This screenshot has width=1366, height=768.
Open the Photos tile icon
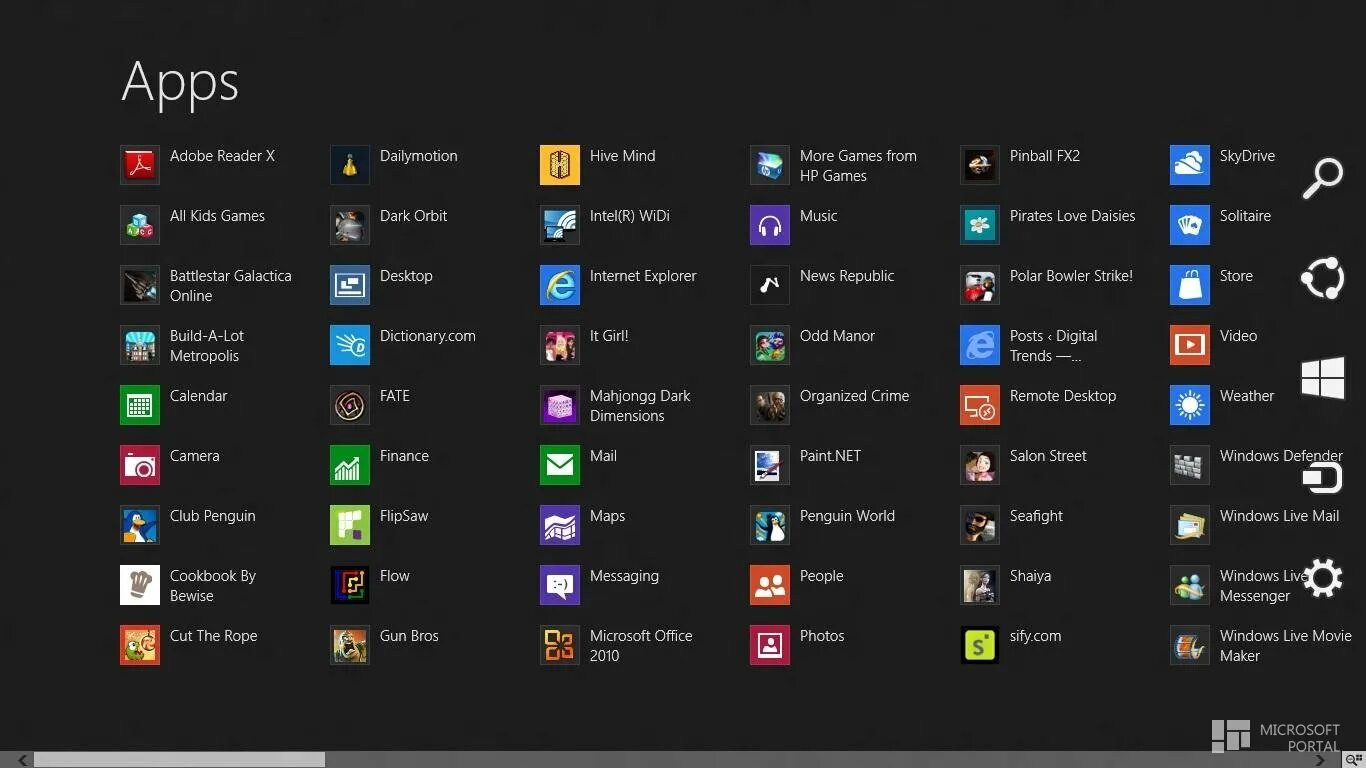(x=770, y=645)
